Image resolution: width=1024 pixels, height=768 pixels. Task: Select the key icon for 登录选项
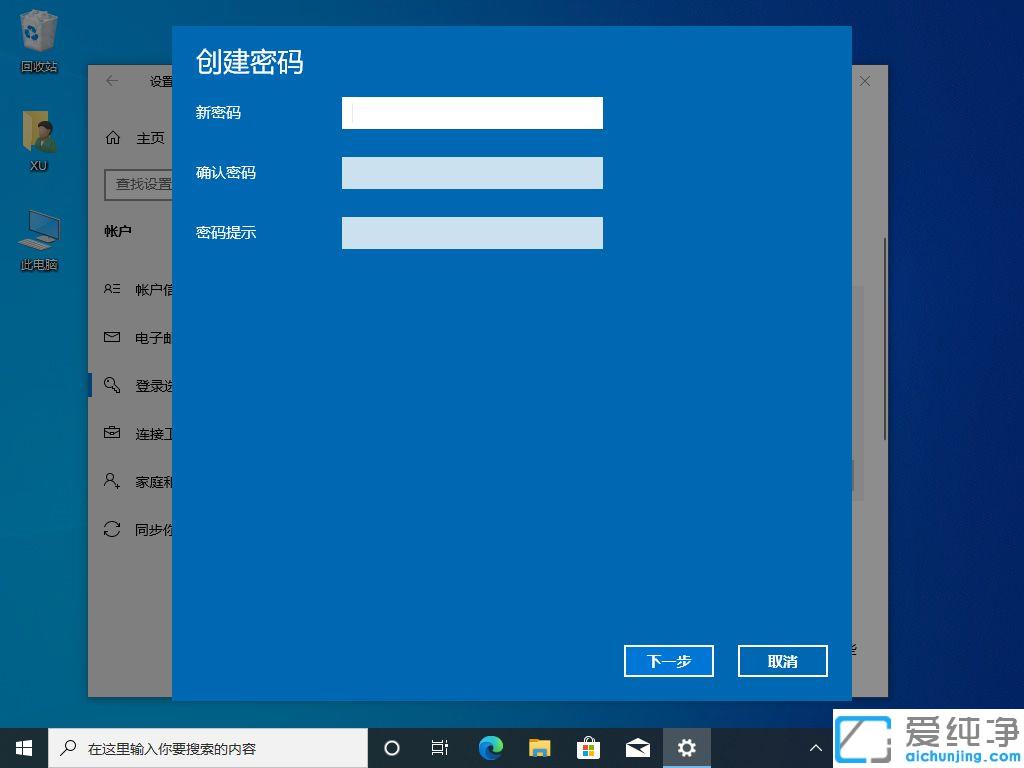(x=112, y=385)
